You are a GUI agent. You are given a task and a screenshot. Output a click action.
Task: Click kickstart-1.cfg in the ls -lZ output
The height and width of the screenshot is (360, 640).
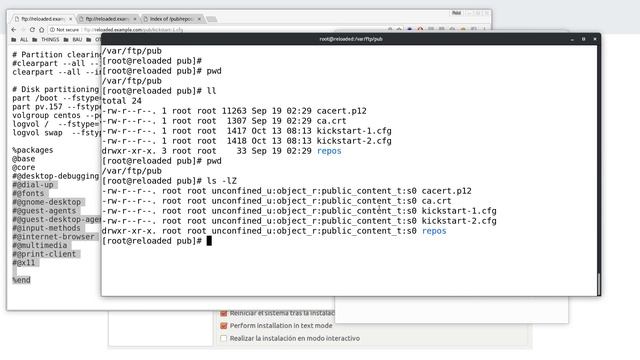click(x=459, y=211)
